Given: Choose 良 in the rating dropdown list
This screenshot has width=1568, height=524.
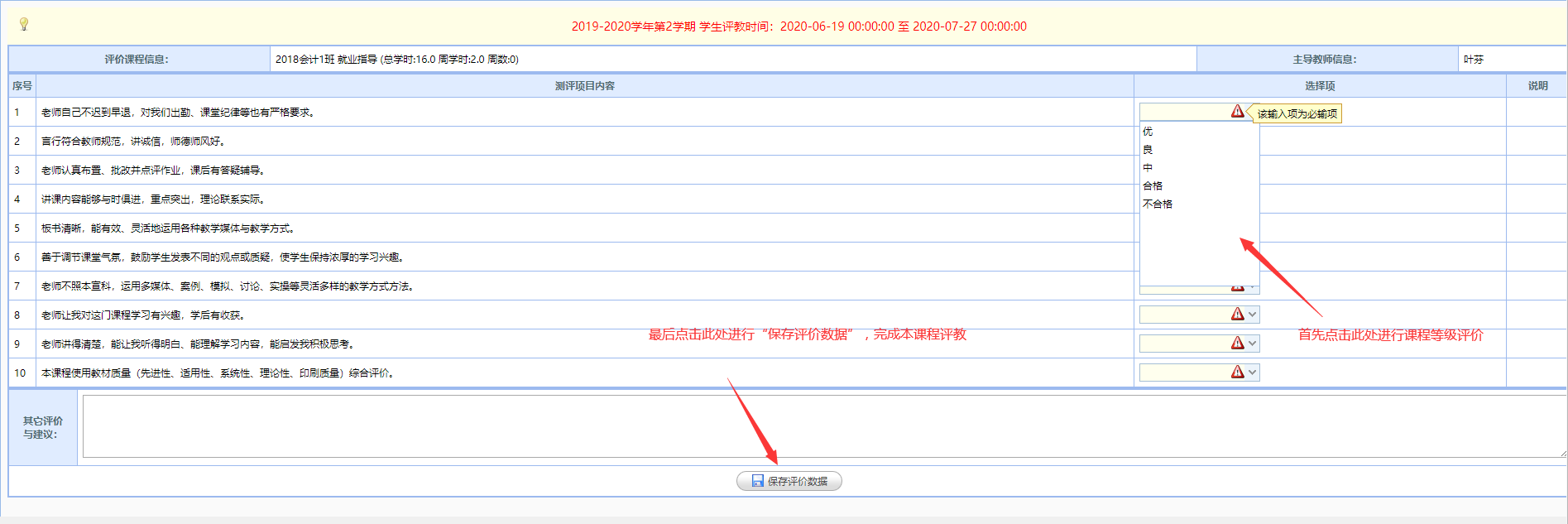Looking at the screenshot, I should click(x=1148, y=150).
